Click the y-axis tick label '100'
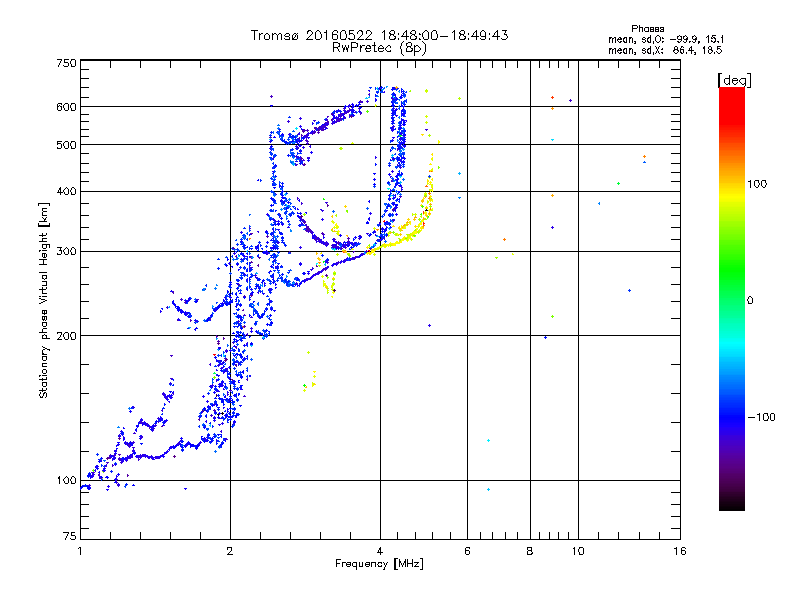Screen dimensions: 800x600 coord(66,480)
